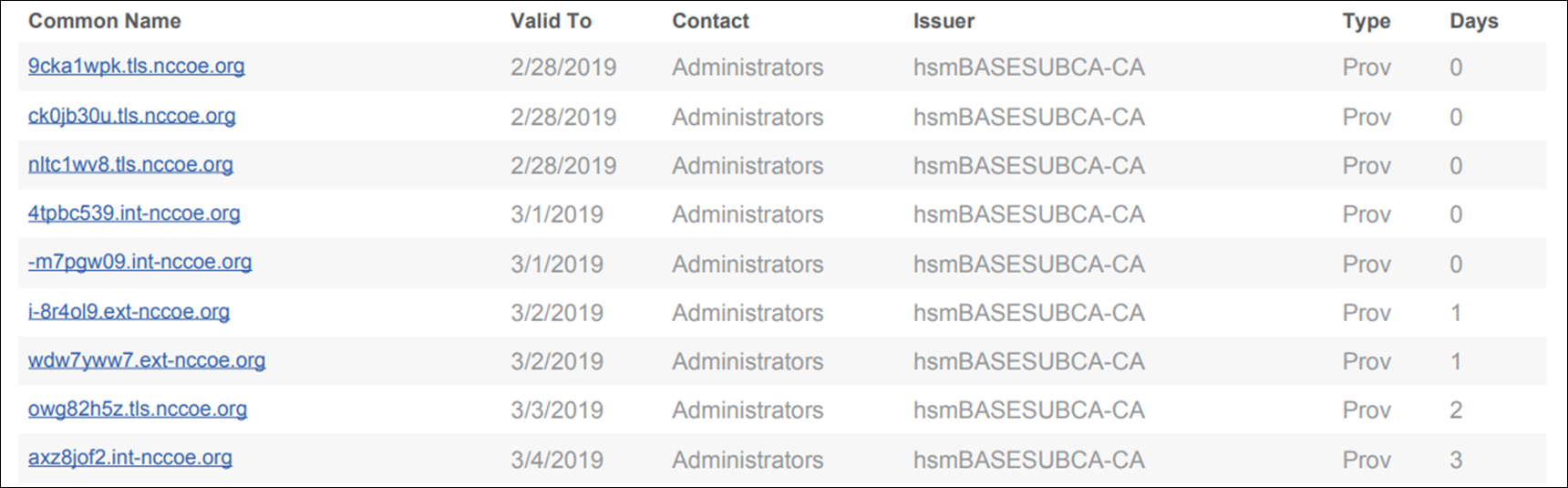The height and width of the screenshot is (488, 1568).
Task: Select the 3/3/2019 Valid To date cell
Action: click(556, 410)
